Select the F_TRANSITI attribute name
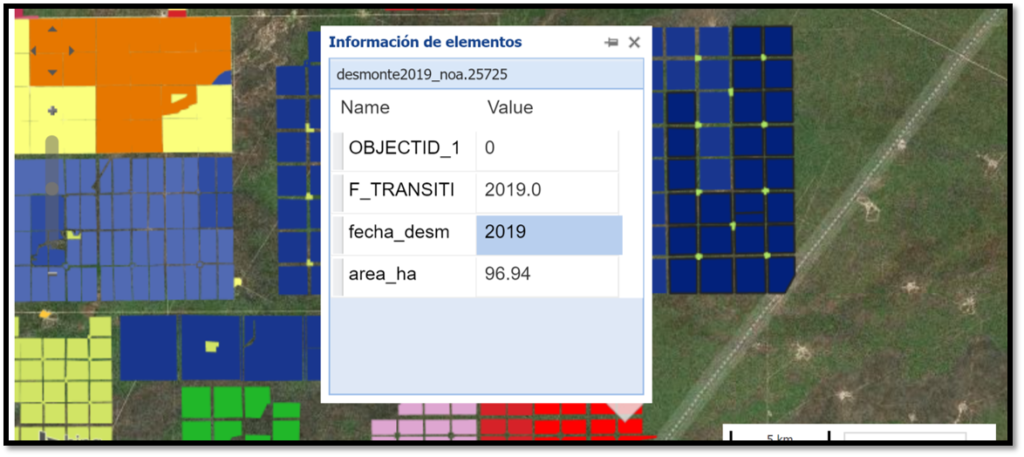The height and width of the screenshot is (457, 1024). click(x=404, y=191)
